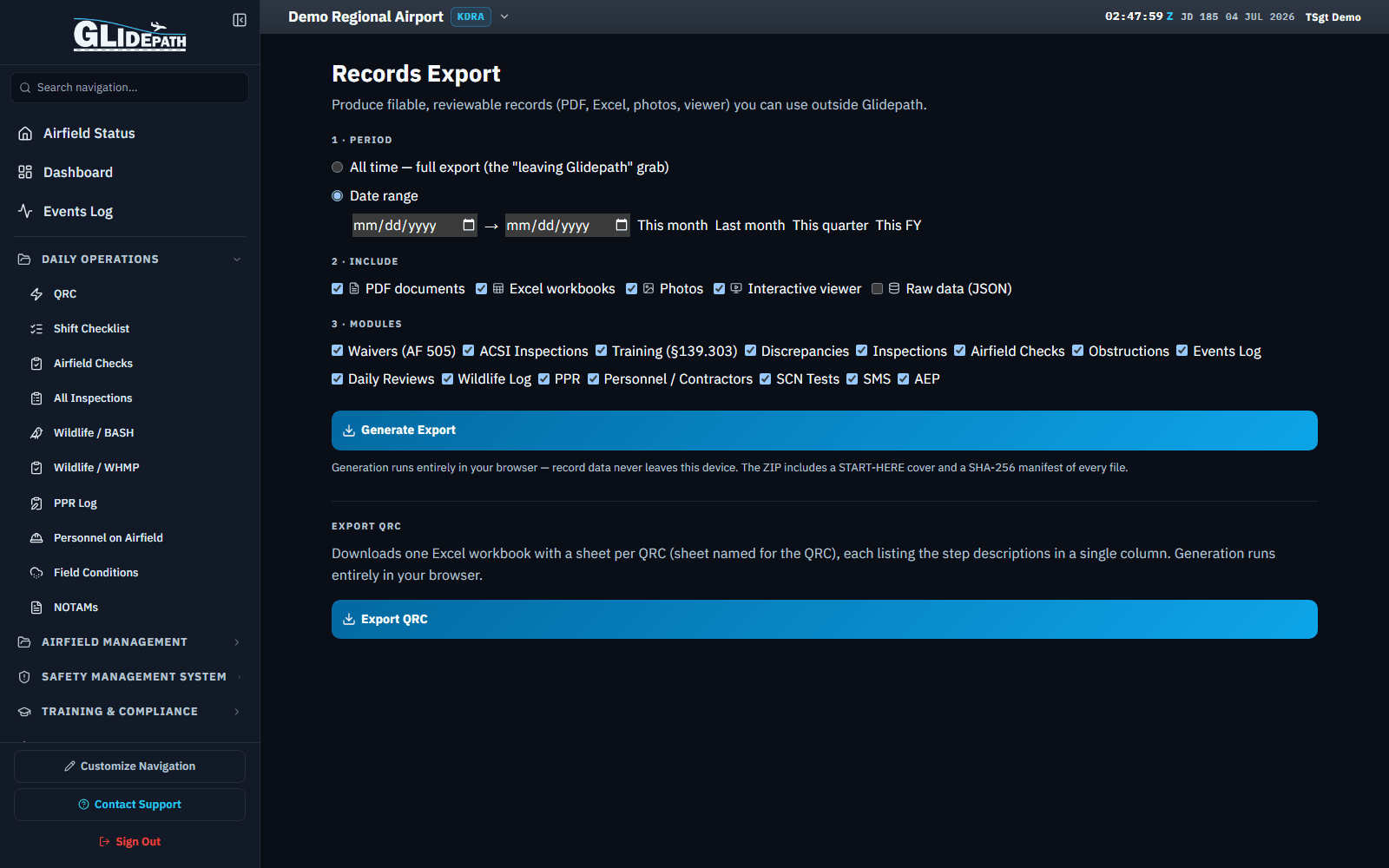Choose the Last month preset

point(750,226)
